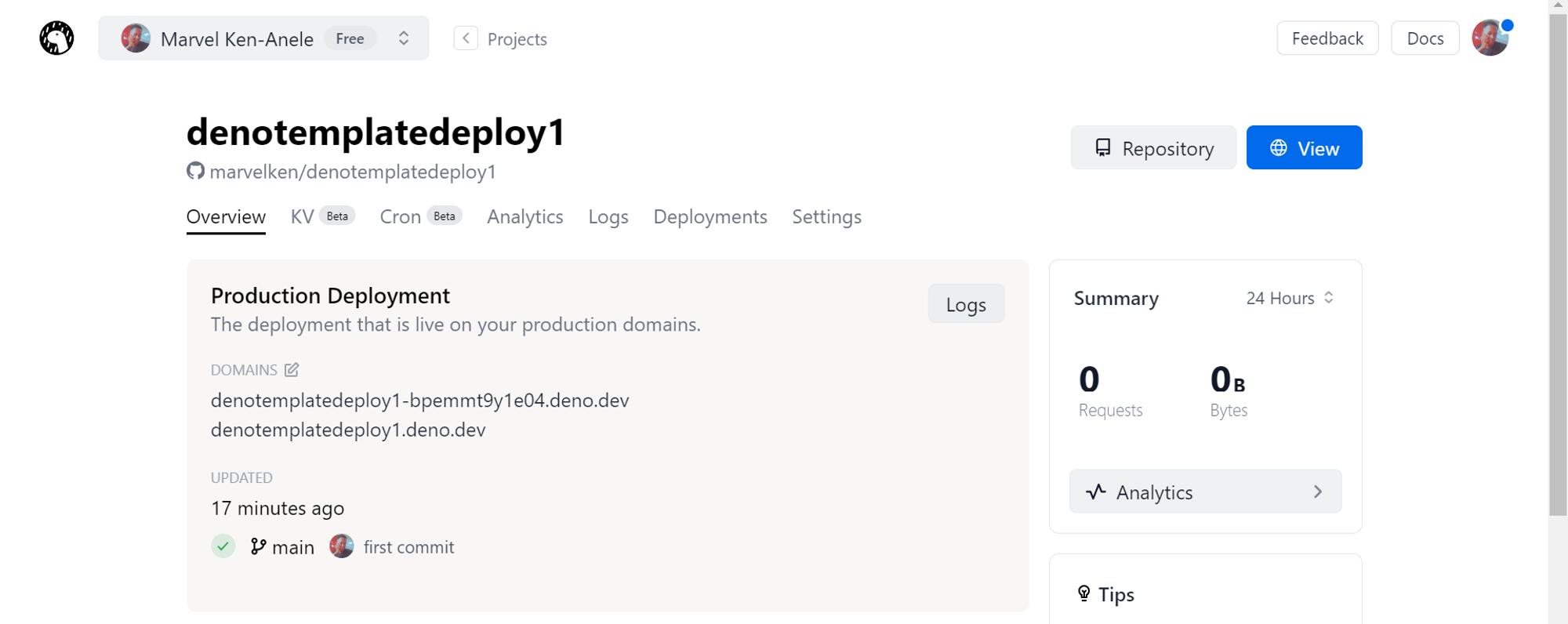
Task: Open the Logs tab
Action: point(608,216)
